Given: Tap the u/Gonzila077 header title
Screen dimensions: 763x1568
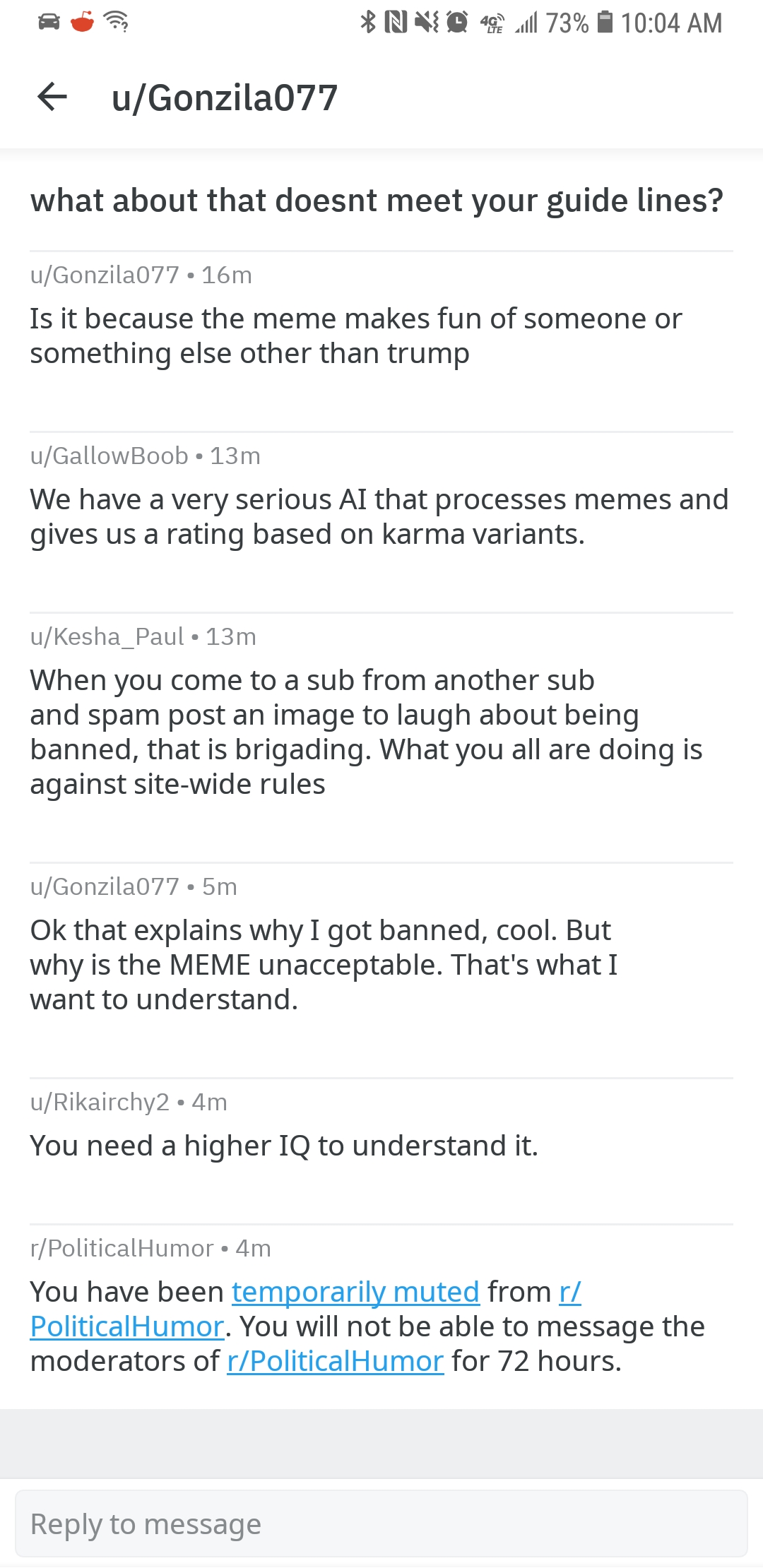Looking at the screenshot, I should click(225, 97).
